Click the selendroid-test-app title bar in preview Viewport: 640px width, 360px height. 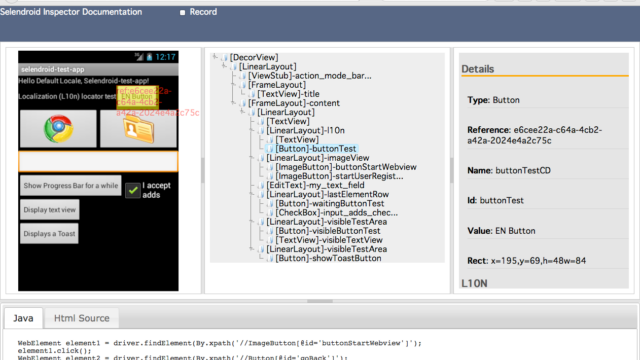click(98, 69)
